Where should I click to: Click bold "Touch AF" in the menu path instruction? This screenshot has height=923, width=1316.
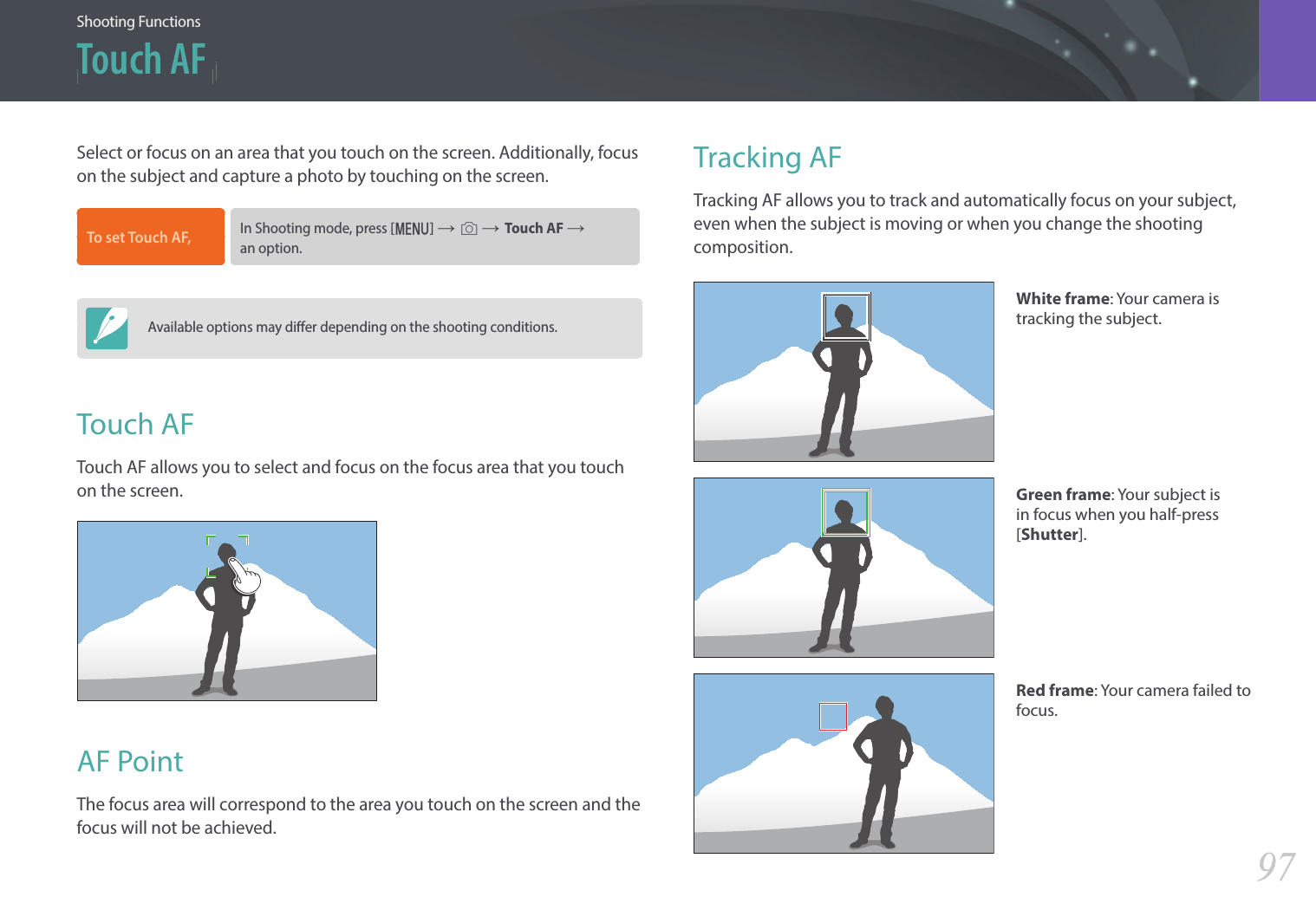[534, 228]
